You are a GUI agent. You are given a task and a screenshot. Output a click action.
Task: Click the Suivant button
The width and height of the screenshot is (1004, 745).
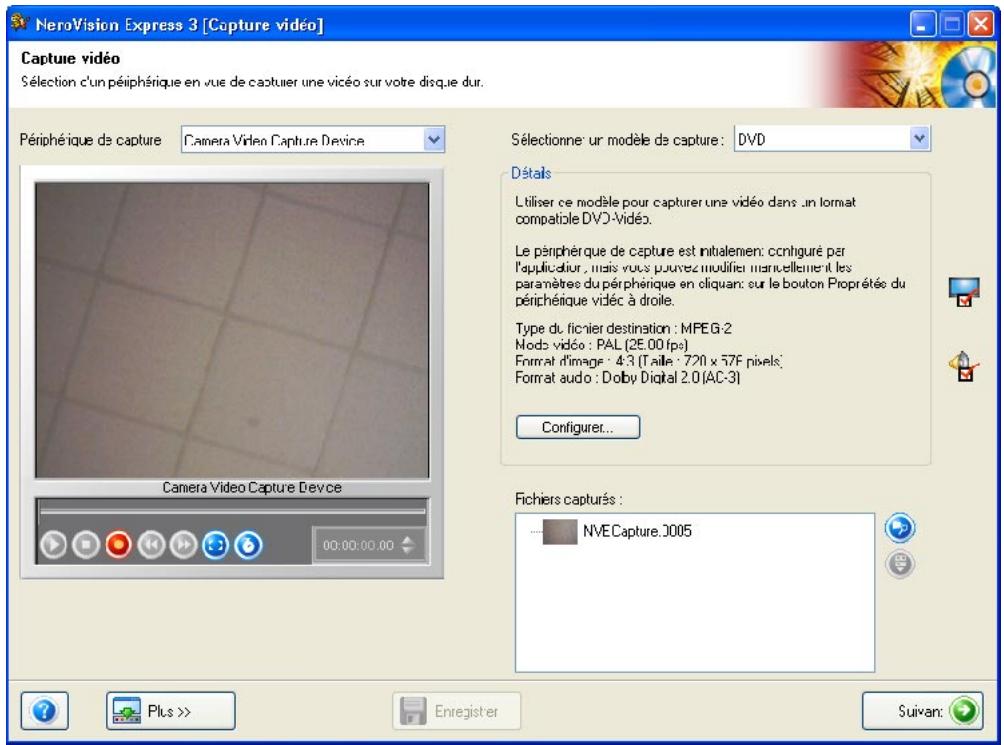point(923,710)
